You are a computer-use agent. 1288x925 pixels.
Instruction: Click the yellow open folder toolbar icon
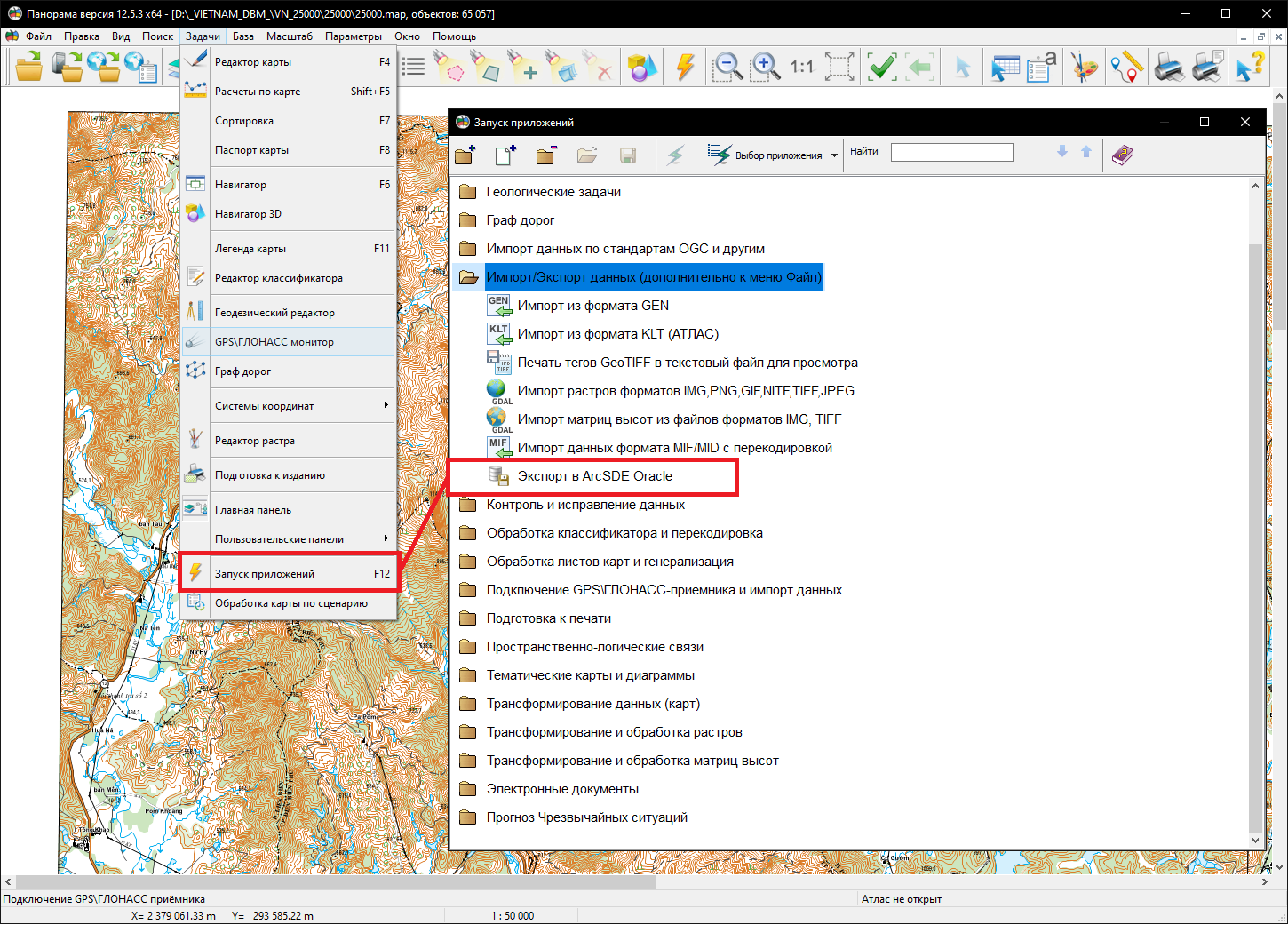[29, 67]
